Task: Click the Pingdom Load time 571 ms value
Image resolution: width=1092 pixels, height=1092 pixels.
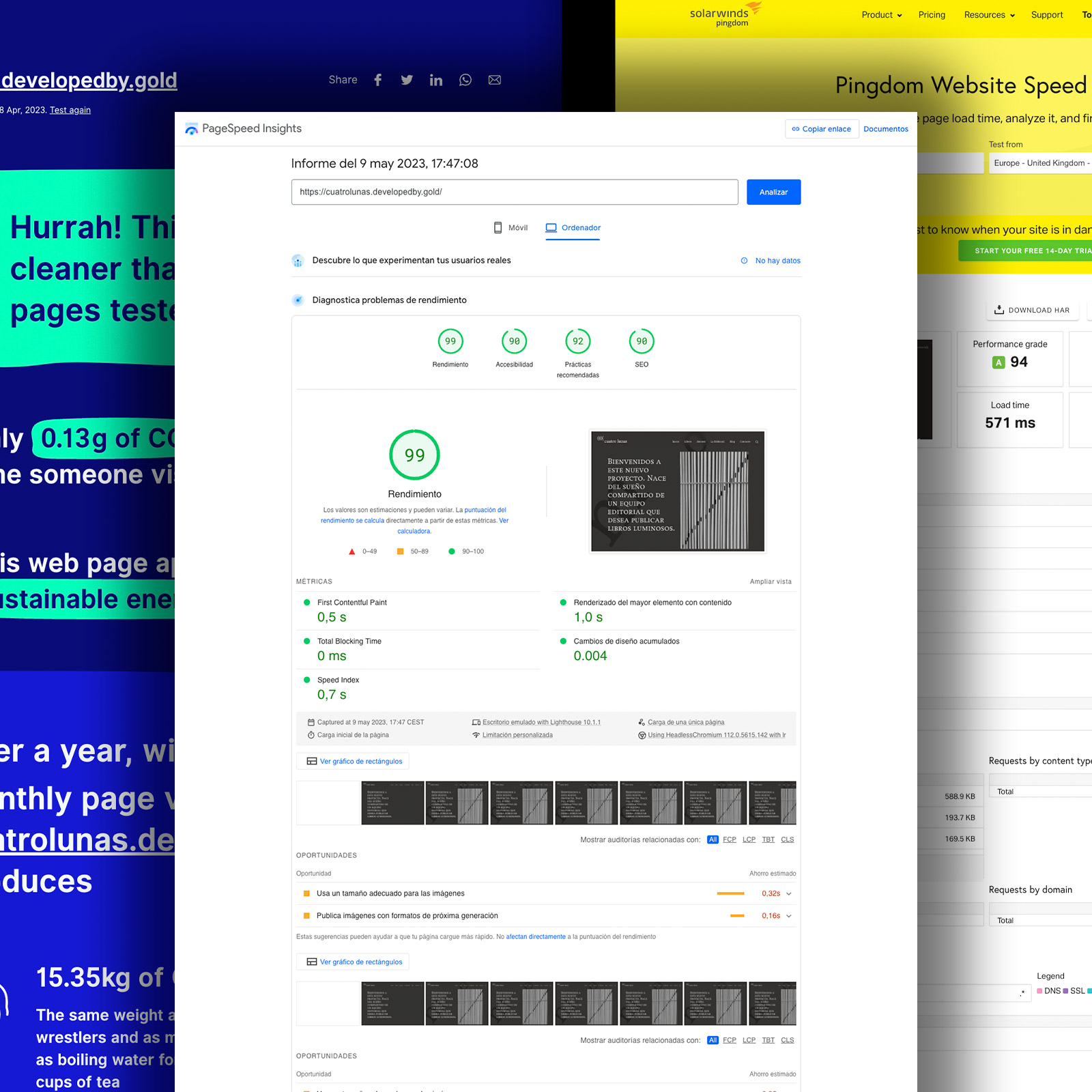Action: tap(1010, 422)
